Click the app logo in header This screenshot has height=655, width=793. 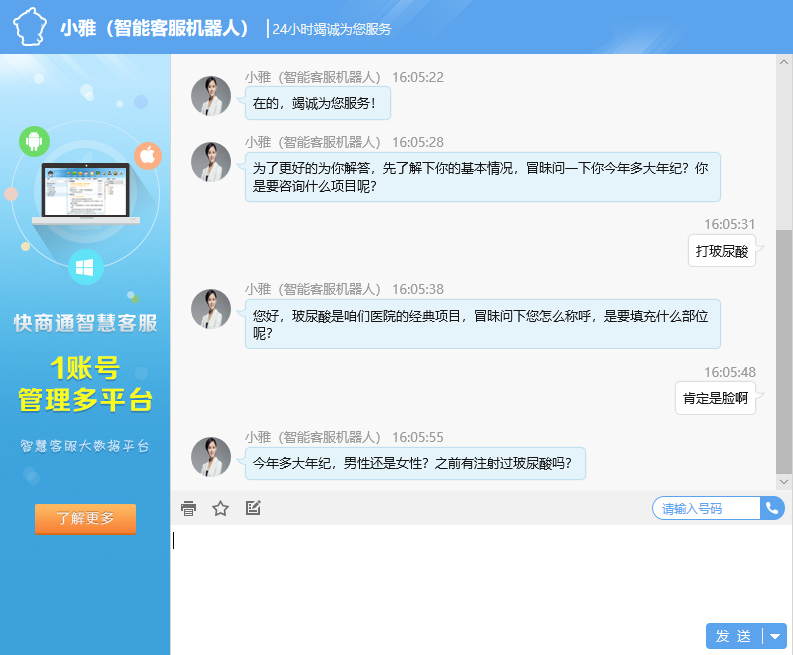point(31,27)
